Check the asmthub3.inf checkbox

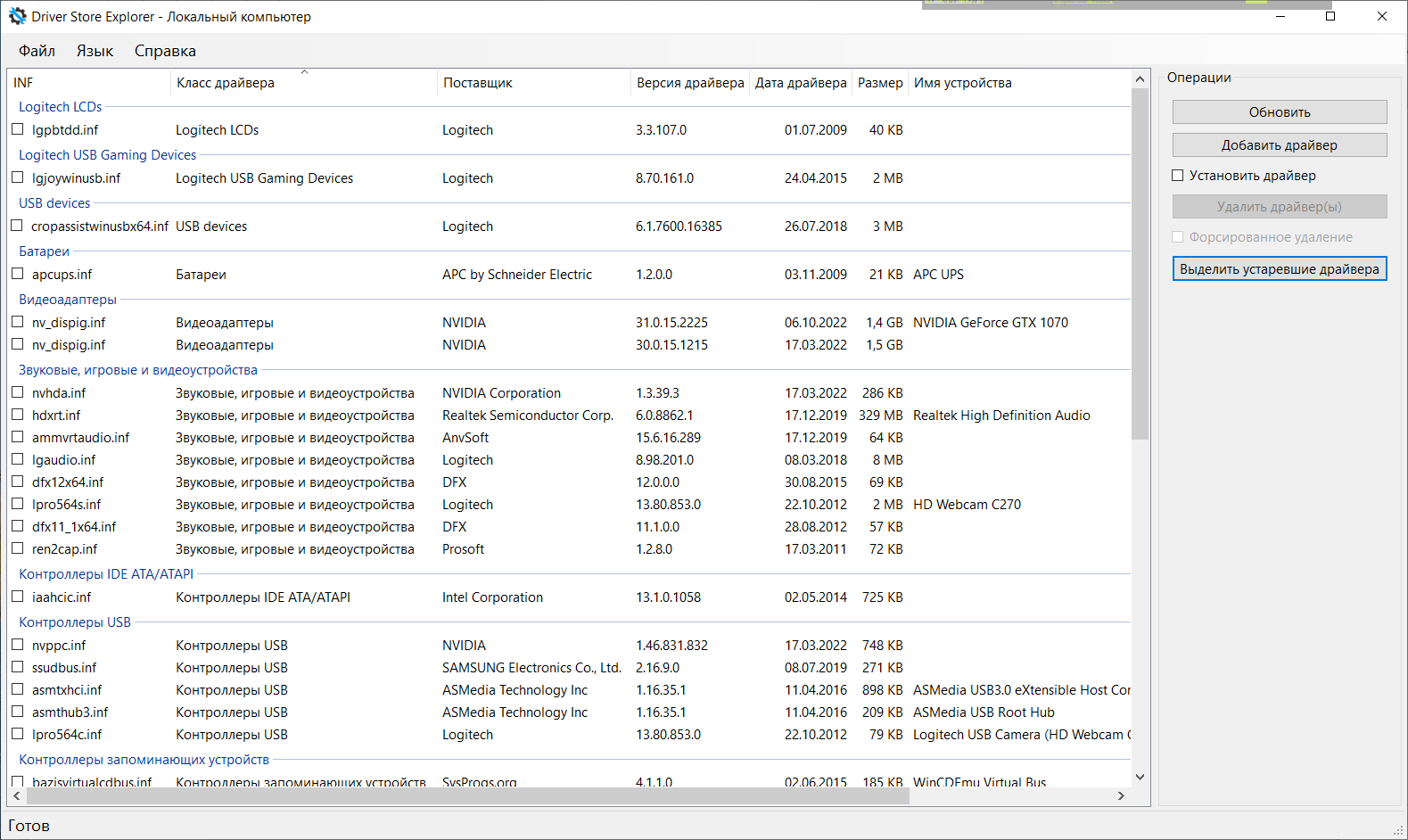coord(18,712)
